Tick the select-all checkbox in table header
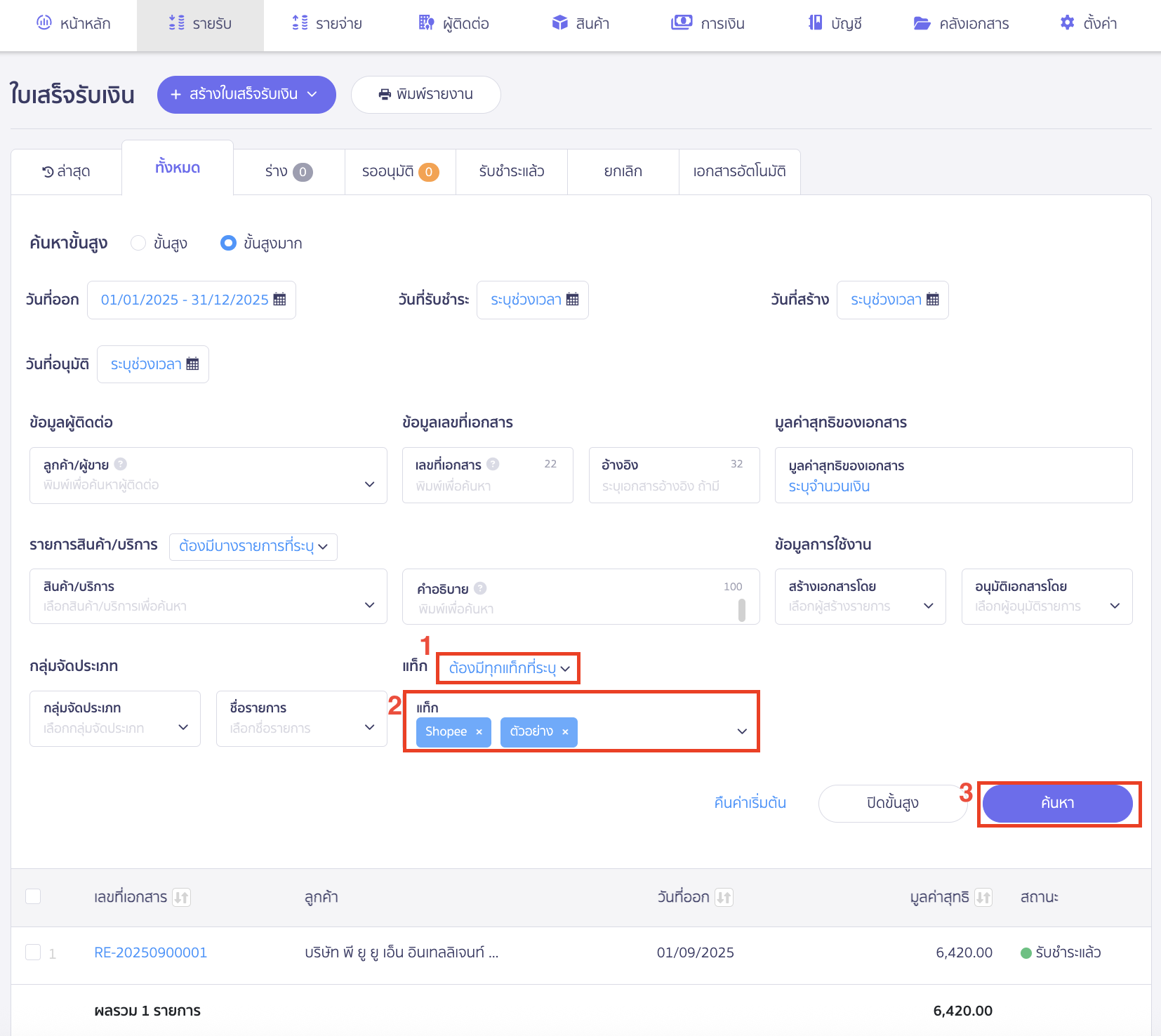This screenshot has height=1036, width=1161. click(33, 896)
